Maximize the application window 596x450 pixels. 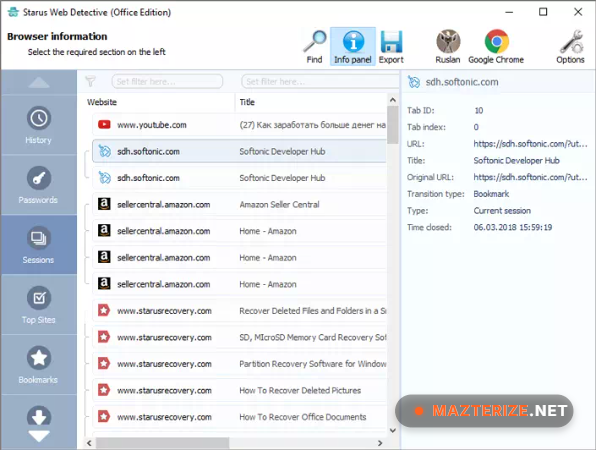543,12
